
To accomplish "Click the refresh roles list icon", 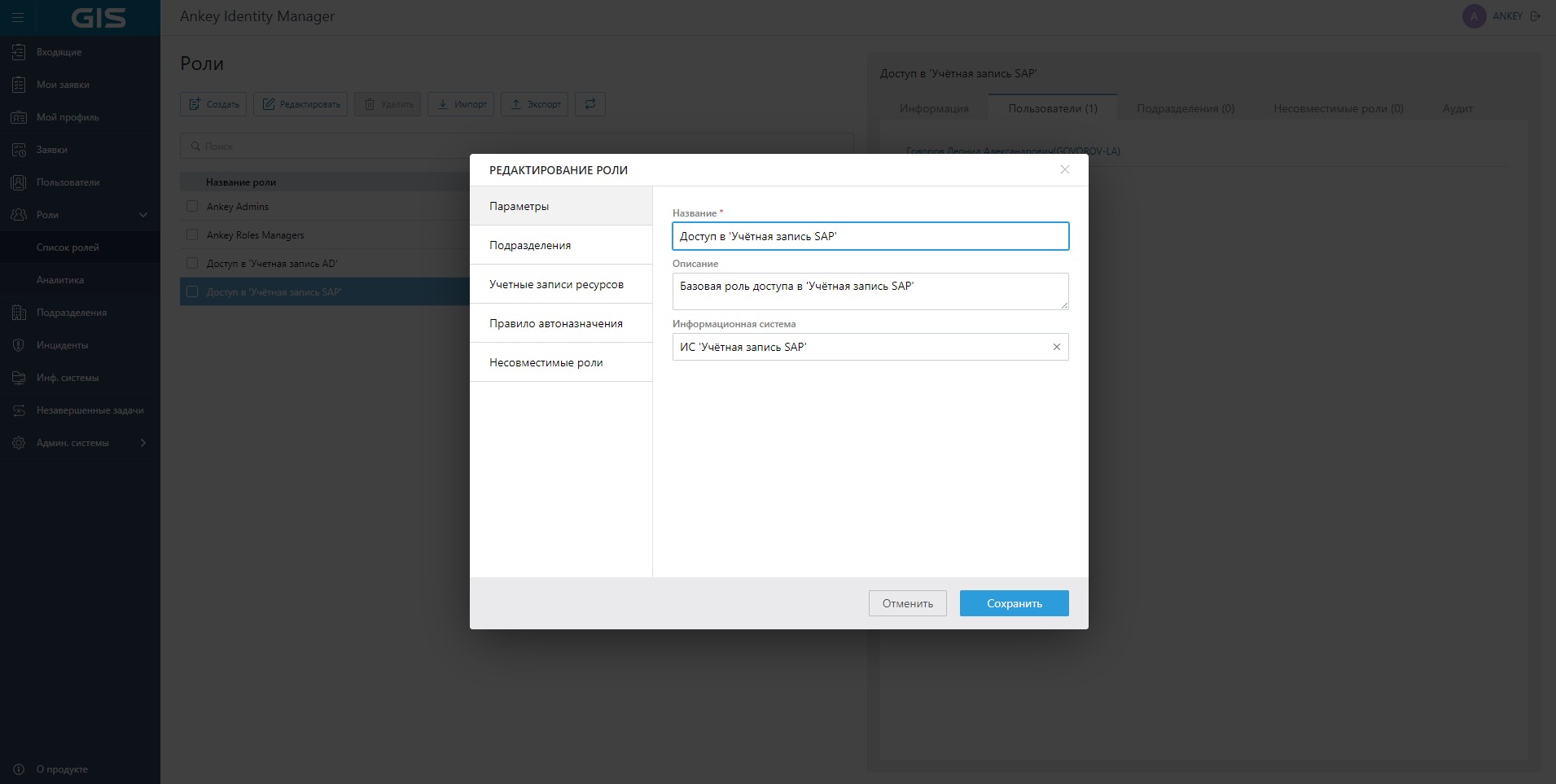I will click(x=590, y=104).
